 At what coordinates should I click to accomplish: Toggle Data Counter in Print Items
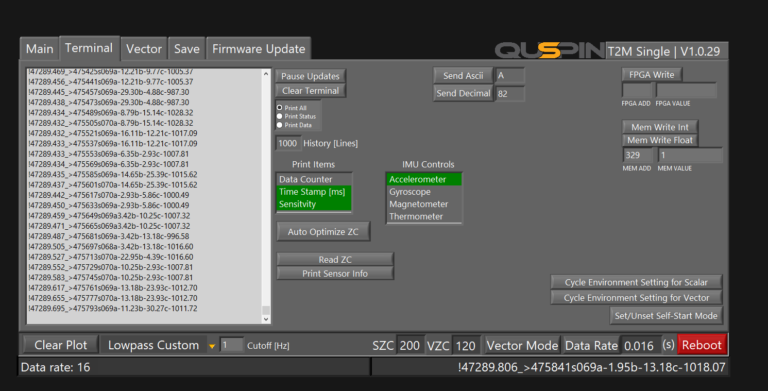pyautogui.click(x=314, y=179)
